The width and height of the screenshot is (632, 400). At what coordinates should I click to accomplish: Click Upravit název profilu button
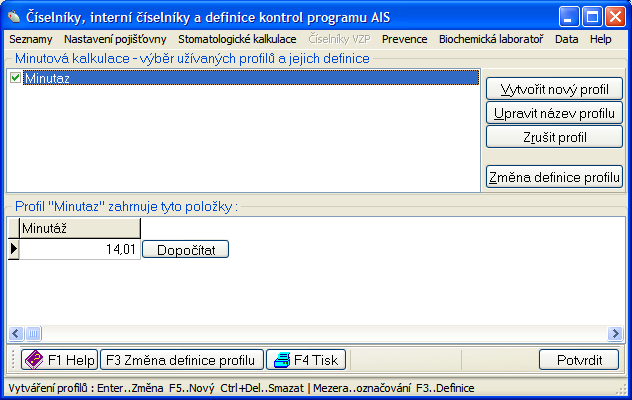[x=554, y=113]
